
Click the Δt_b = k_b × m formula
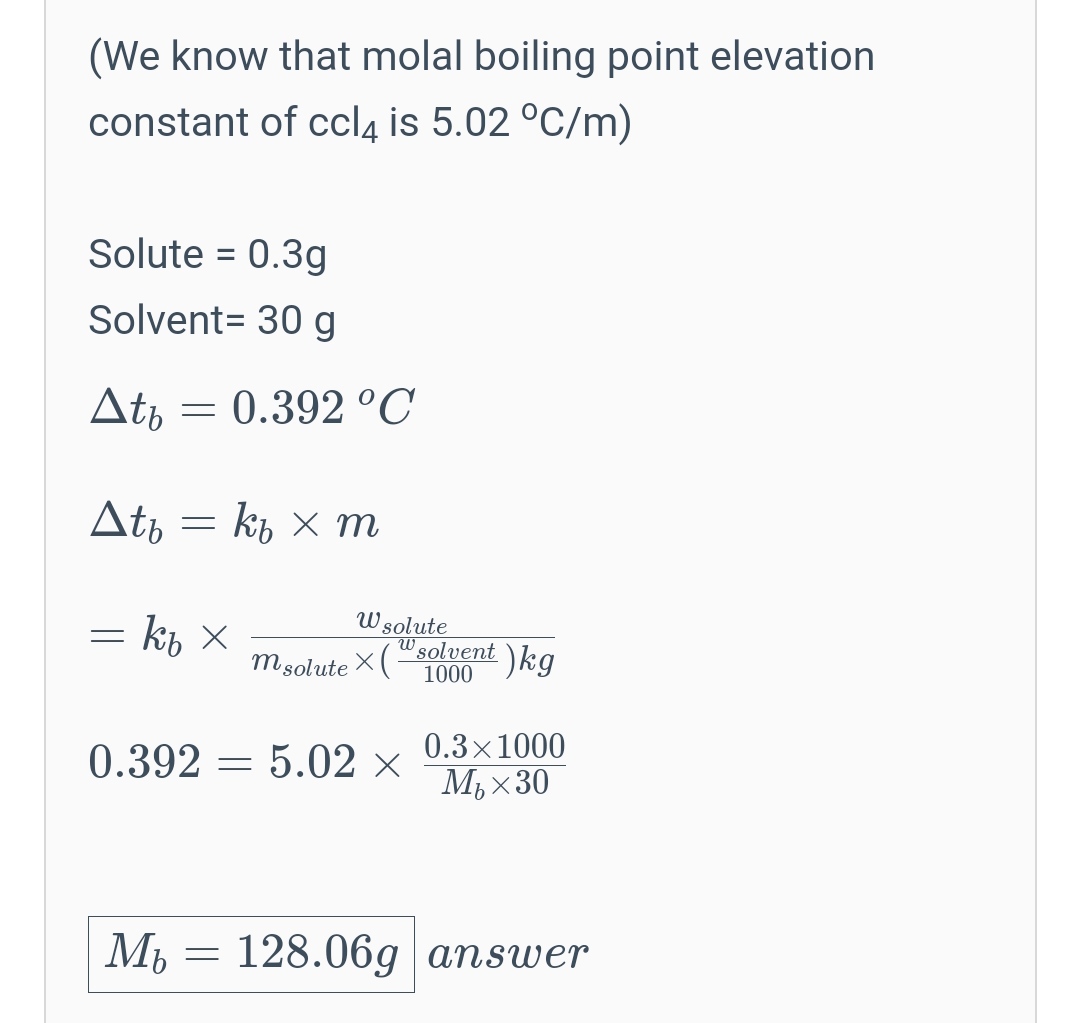[x=234, y=522]
